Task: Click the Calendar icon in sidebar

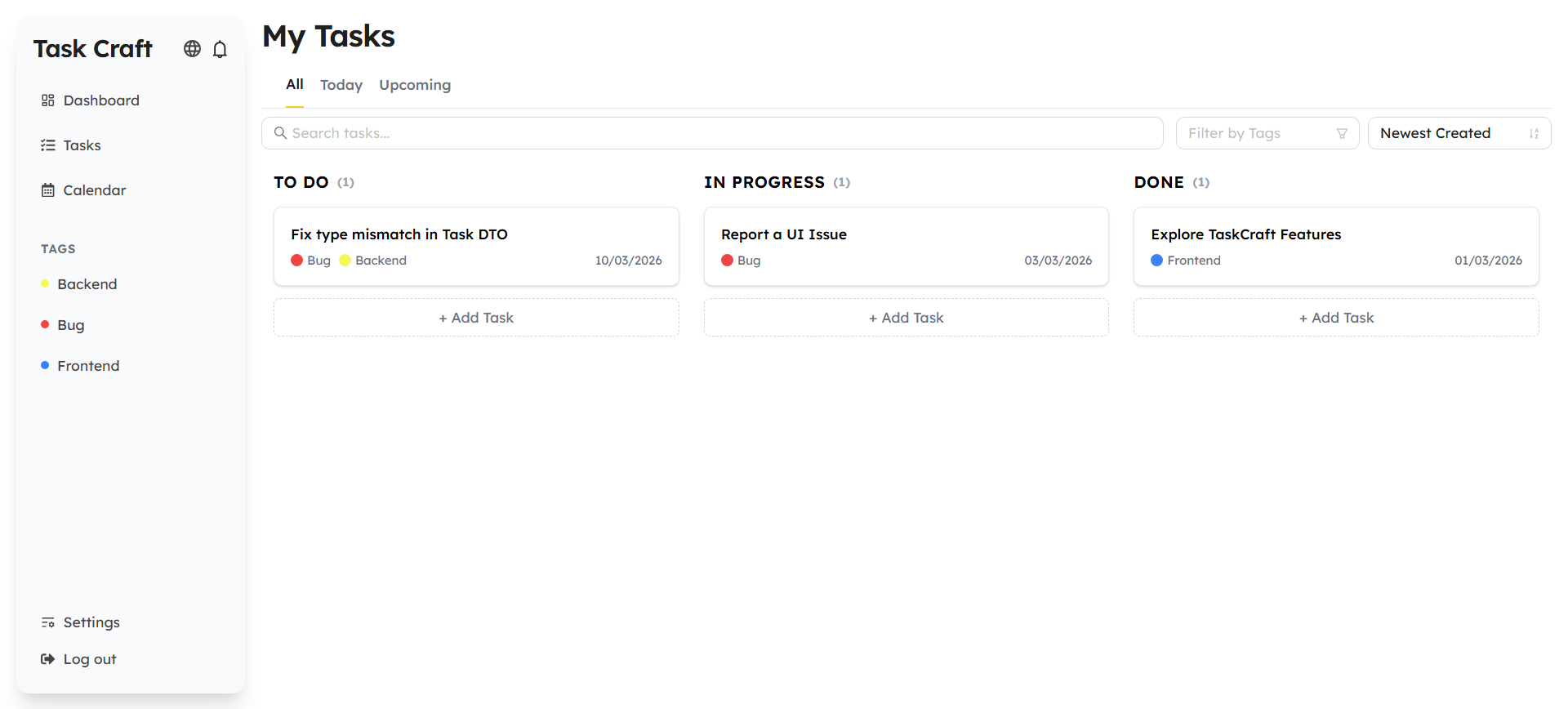Action: 48,190
